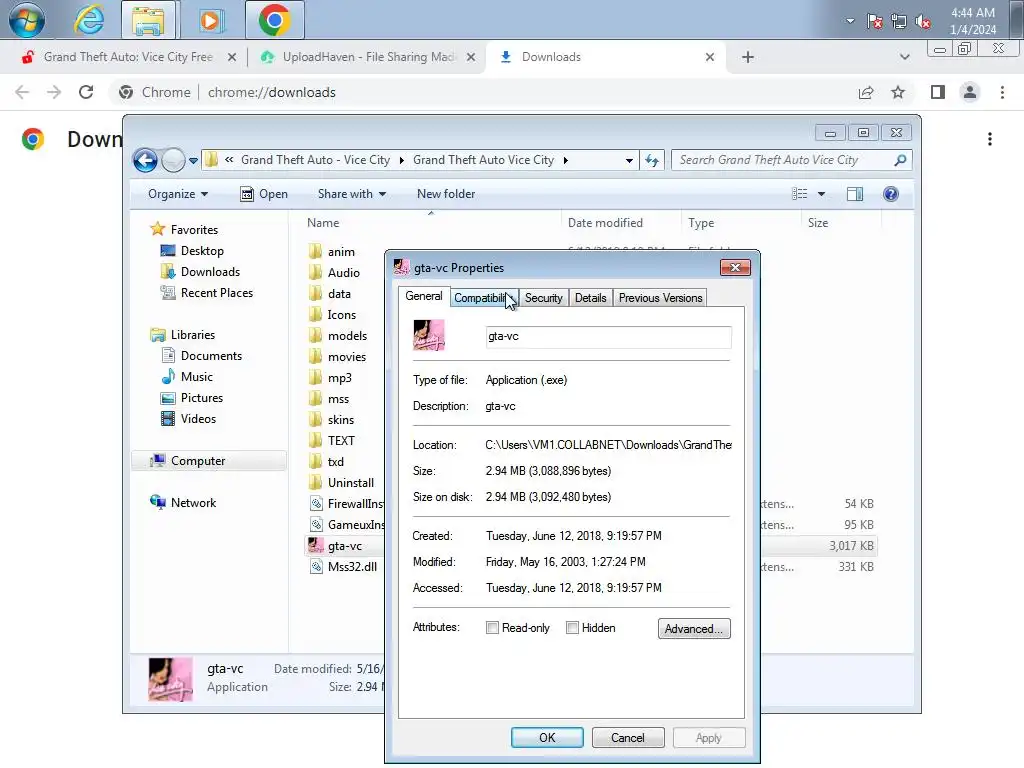Open Chrome profile avatar
Viewport: 1024px width, 768px height.
click(x=970, y=92)
